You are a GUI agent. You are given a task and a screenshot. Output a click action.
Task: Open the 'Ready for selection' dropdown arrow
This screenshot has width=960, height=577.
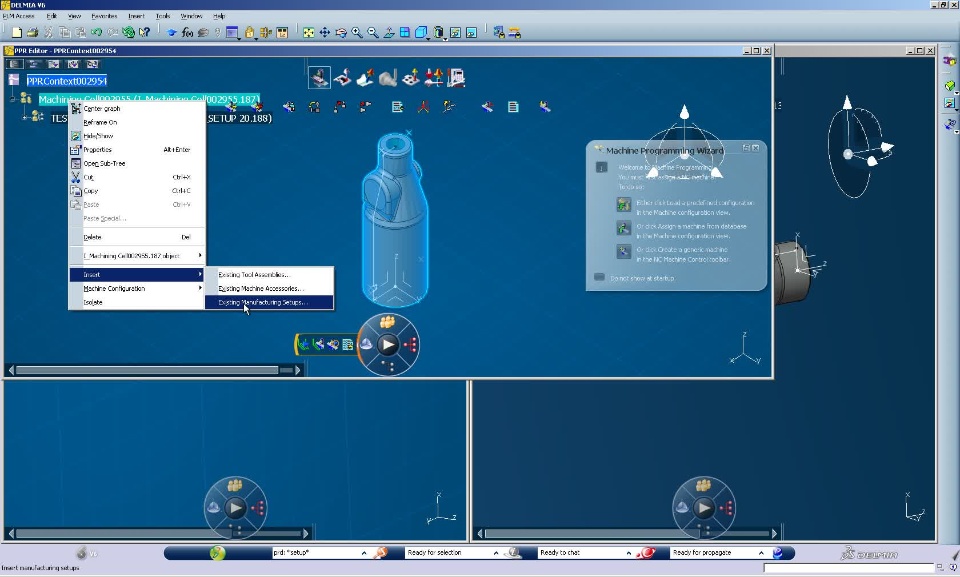pos(496,553)
